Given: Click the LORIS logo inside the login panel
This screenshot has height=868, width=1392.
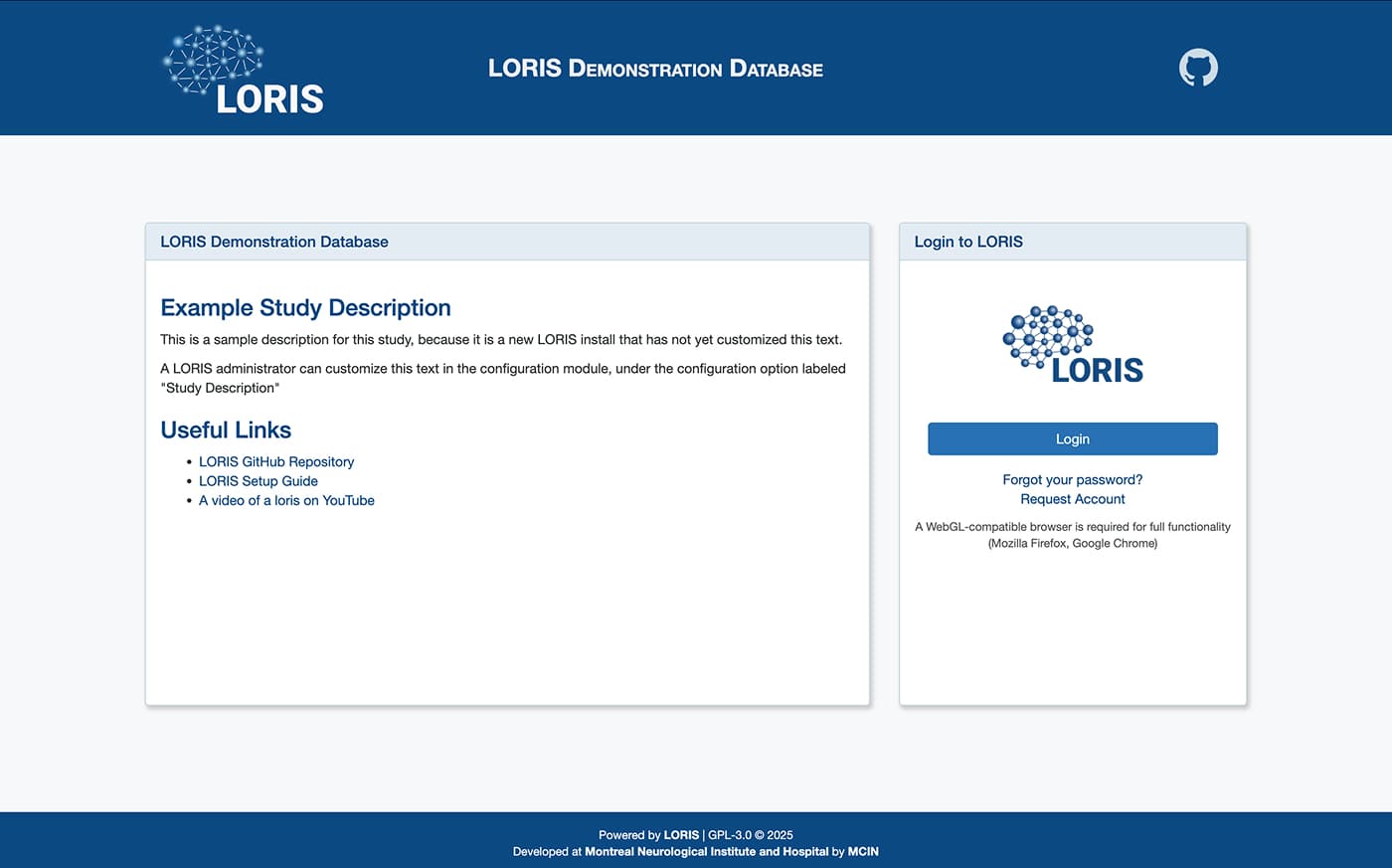Looking at the screenshot, I should click(1072, 343).
